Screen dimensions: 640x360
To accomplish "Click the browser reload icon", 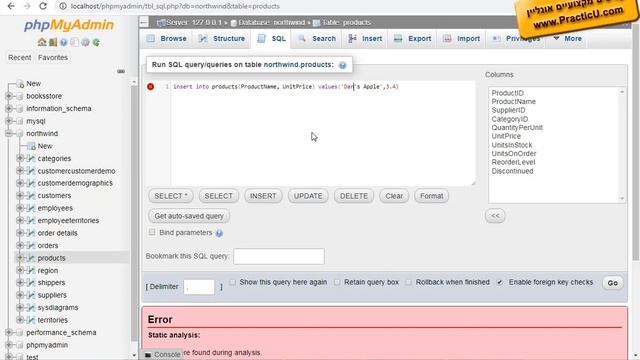I will [42, 6].
